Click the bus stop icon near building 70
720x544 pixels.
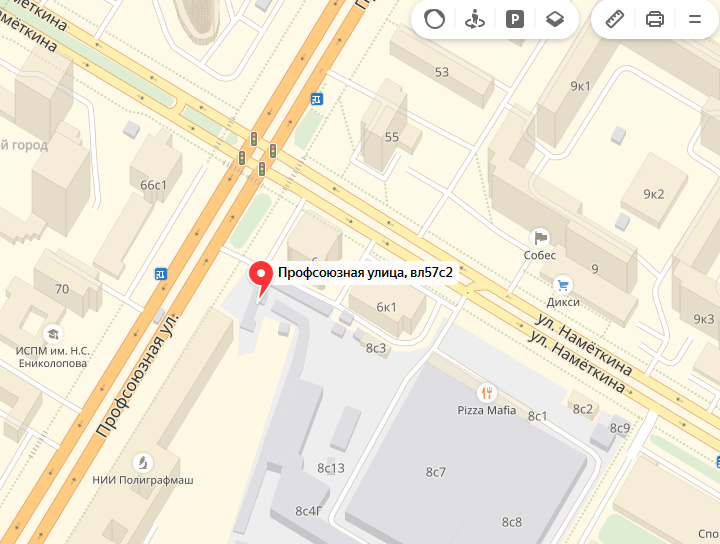(161, 274)
